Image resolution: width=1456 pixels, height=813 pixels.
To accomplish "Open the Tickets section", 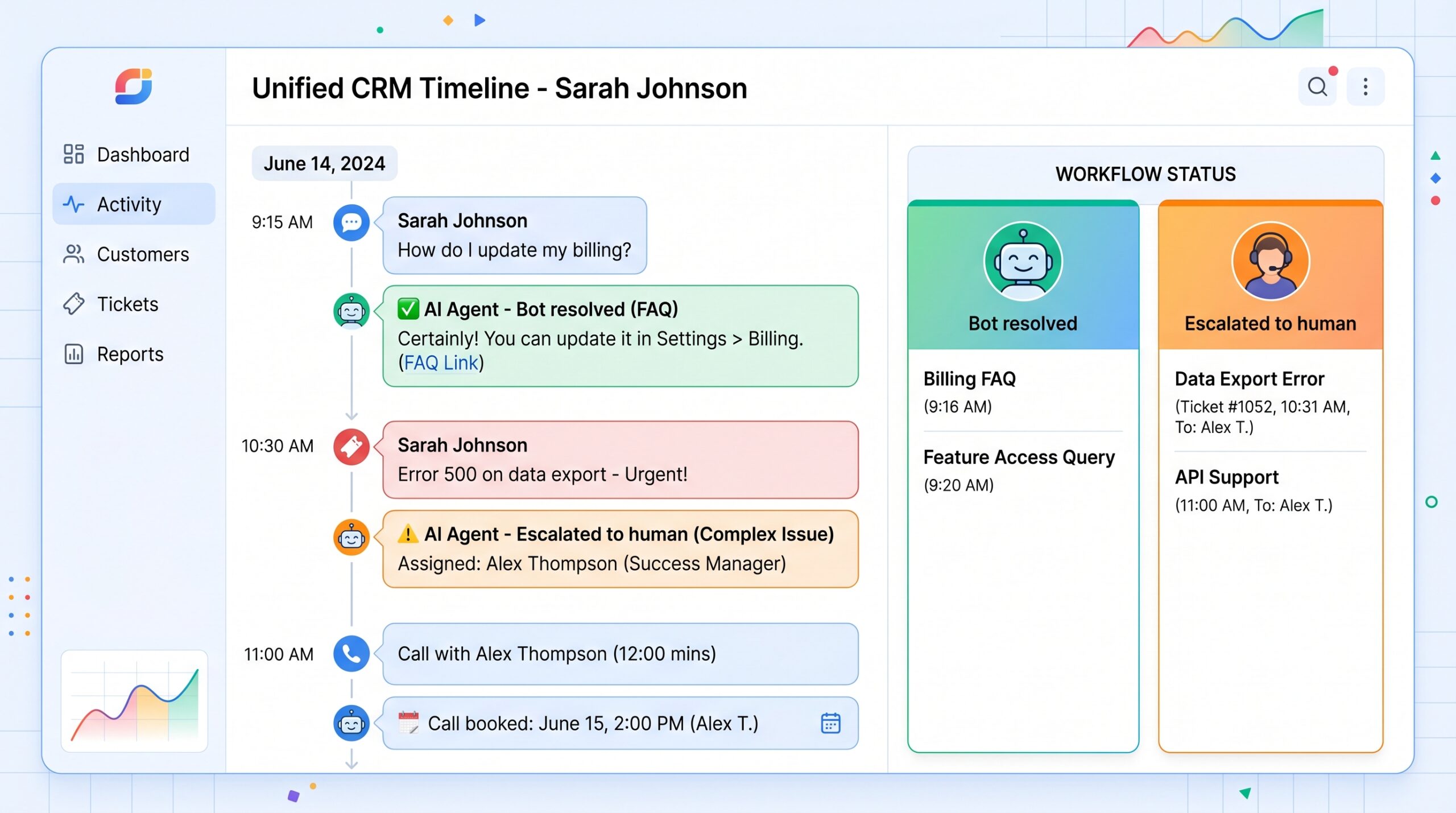I will click(x=134, y=304).
